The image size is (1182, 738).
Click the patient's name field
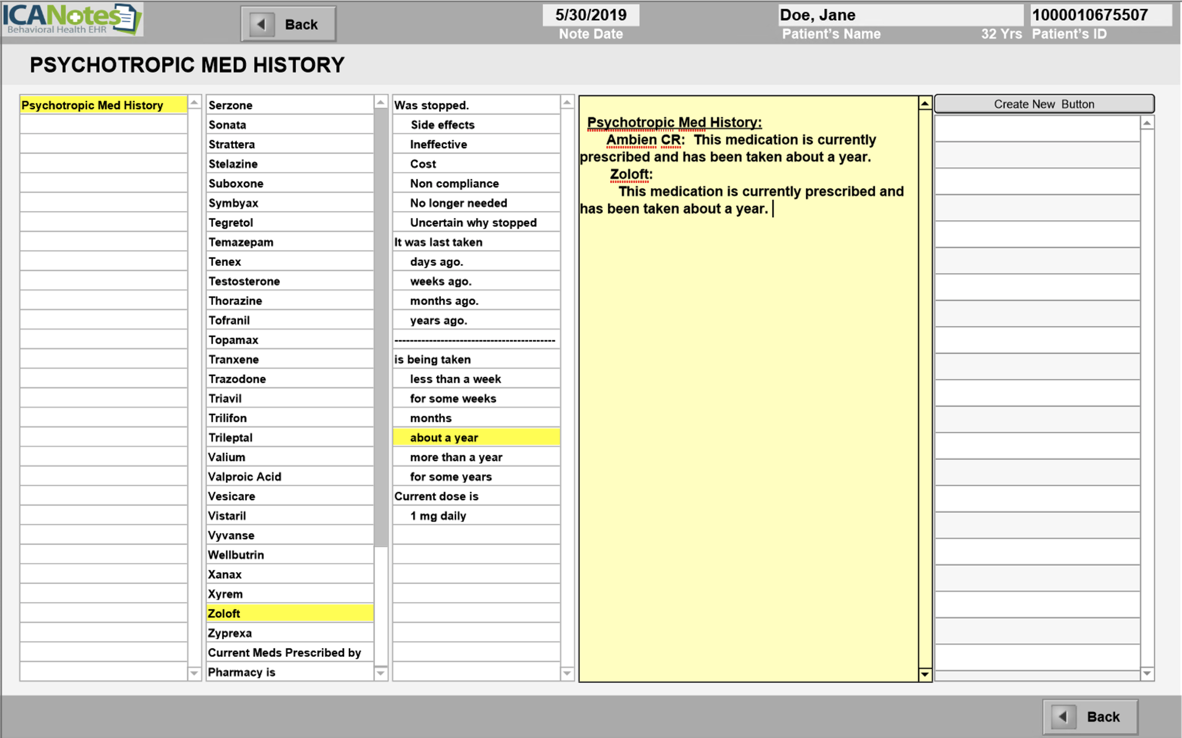[x=899, y=15]
